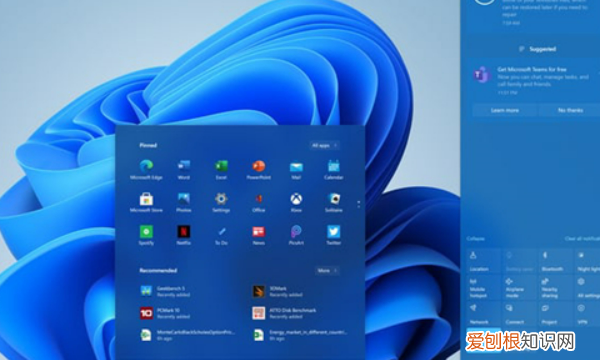Open PowerPoint from the Start menu
The image size is (600, 360).
point(259,169)
